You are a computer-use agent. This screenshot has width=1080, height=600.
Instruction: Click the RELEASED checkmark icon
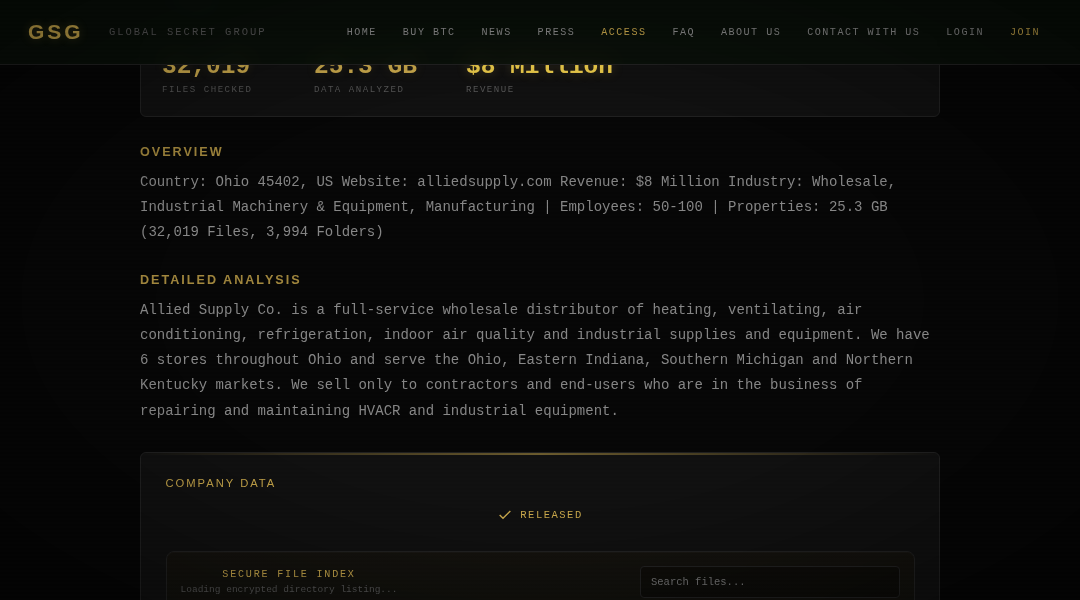[x=505, y=515]
